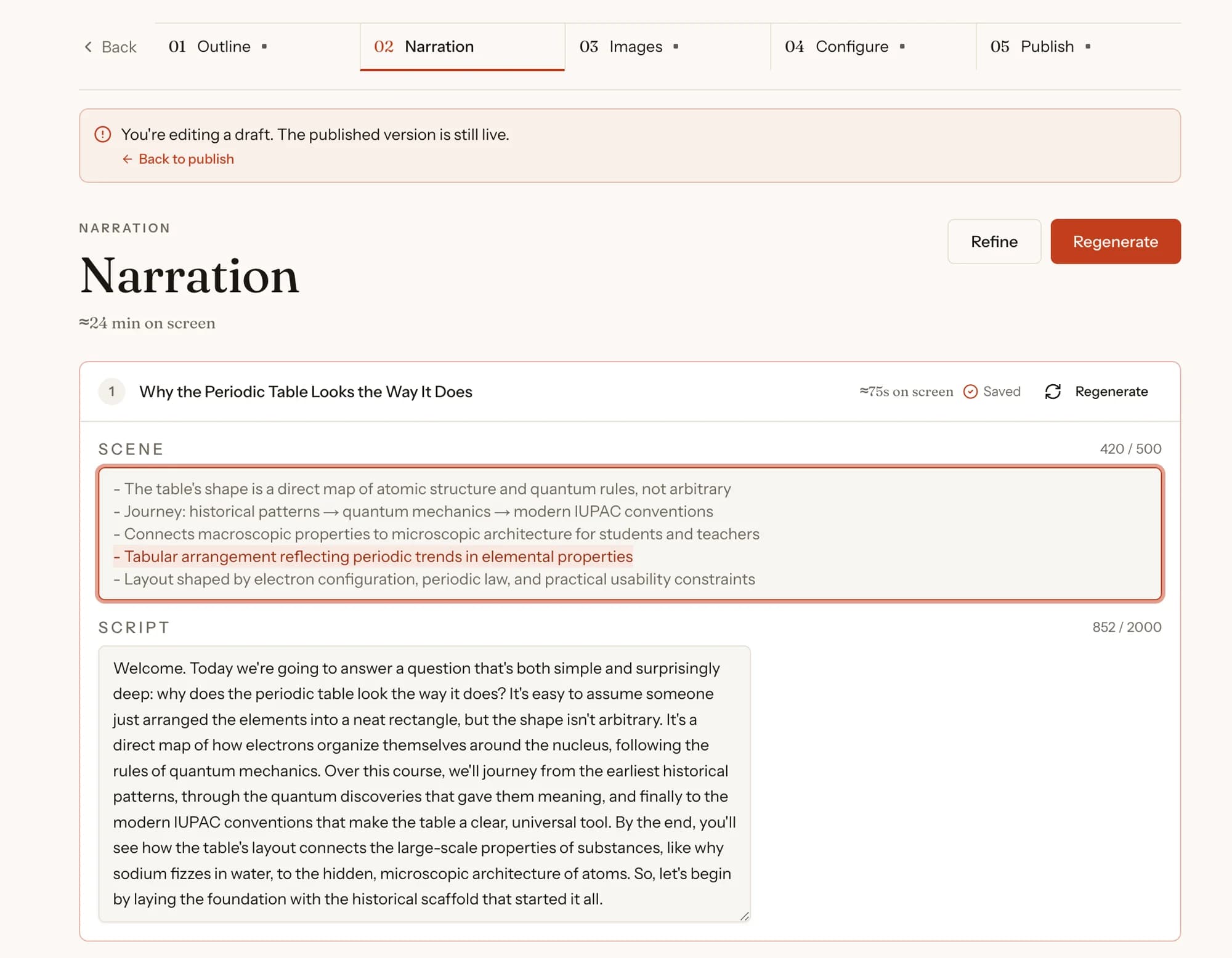Click into the Scene text box

tap(630, 534)
